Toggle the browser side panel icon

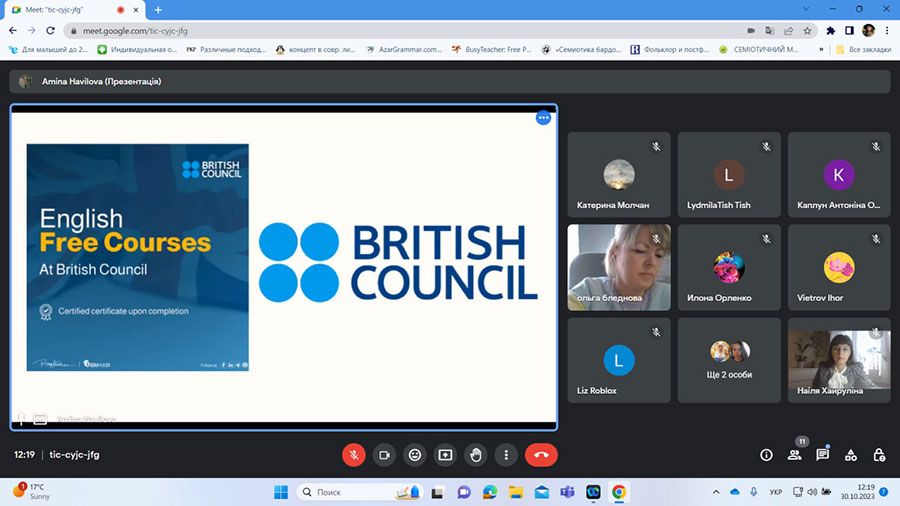click(x=849, y=30)
